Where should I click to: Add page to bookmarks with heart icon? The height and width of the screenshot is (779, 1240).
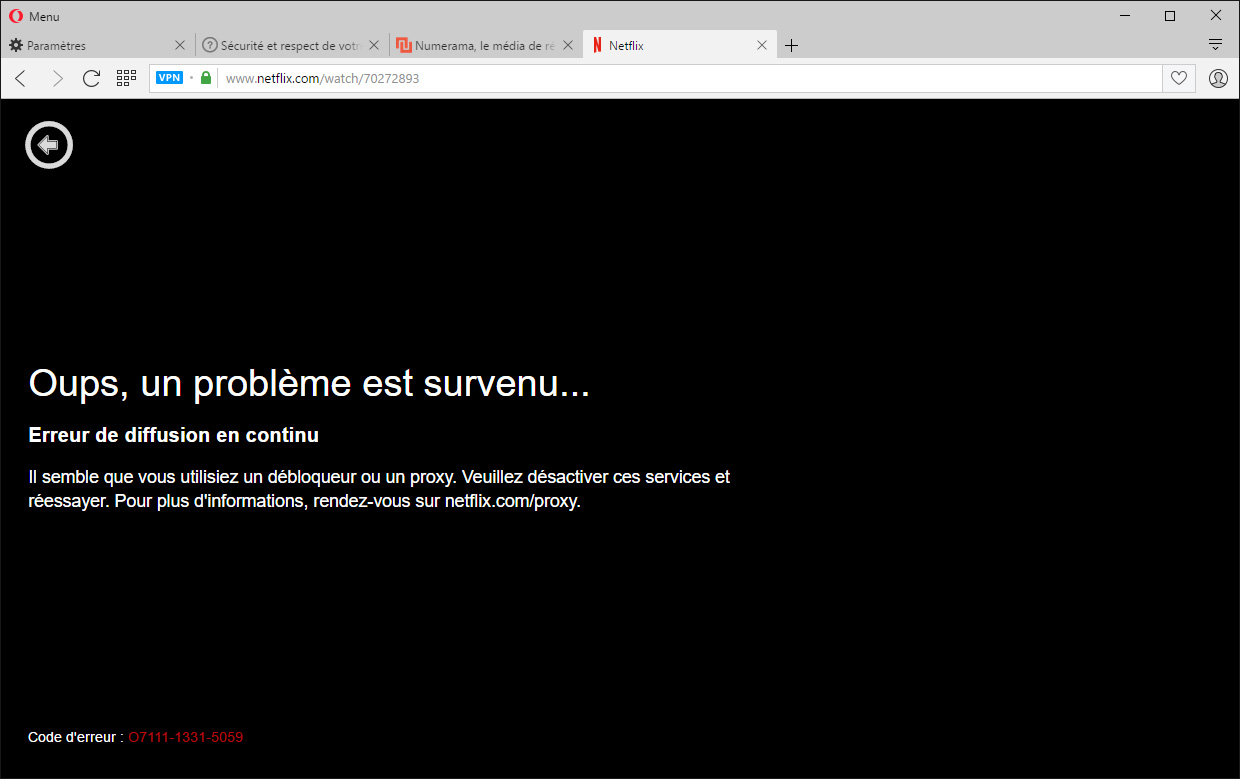click(x=1179, y=78)
